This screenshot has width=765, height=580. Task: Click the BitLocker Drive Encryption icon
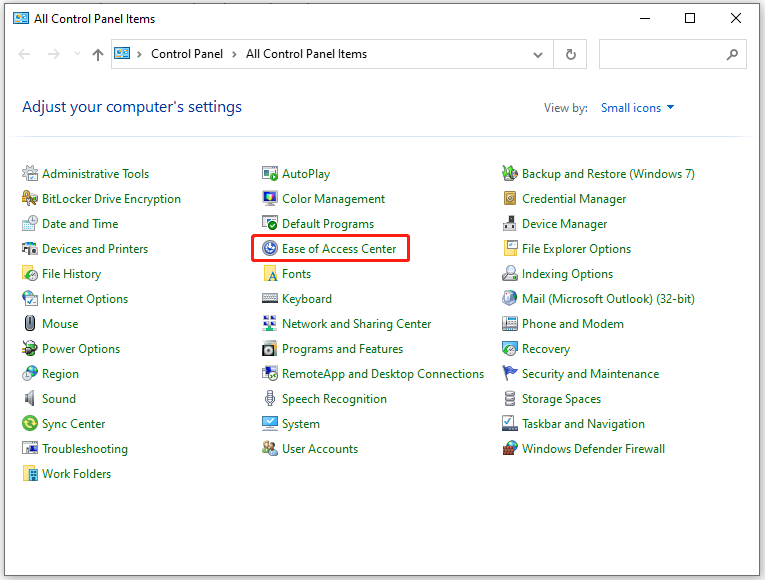30,199
